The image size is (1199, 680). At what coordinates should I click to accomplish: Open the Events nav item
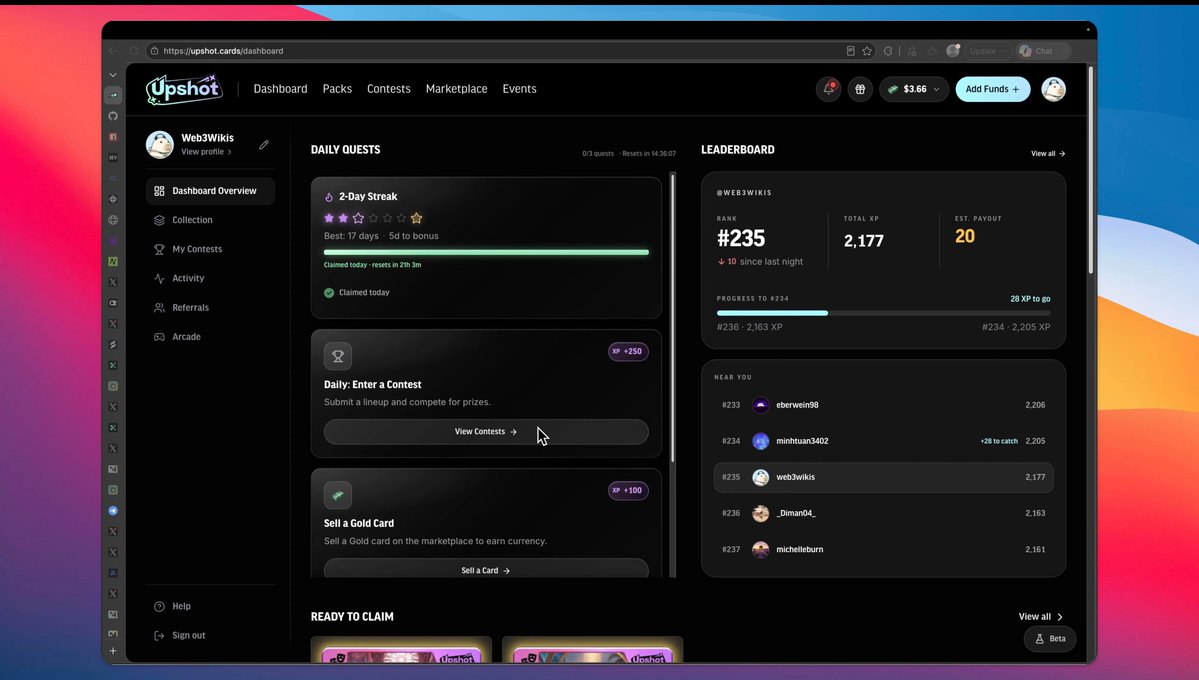(x=519, y=89)
